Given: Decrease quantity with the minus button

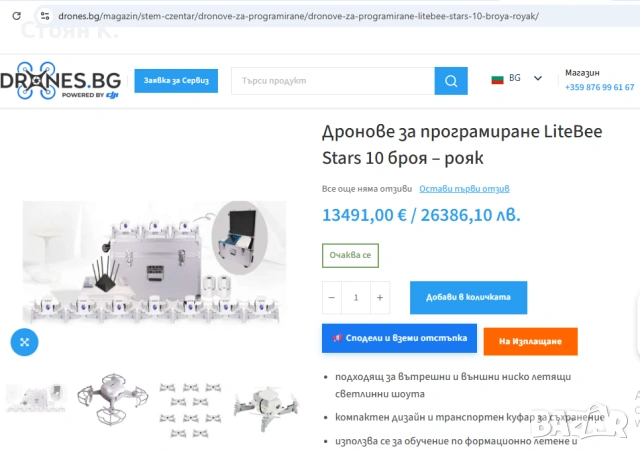Looking at the screenshot, I should tap(332, 298).
